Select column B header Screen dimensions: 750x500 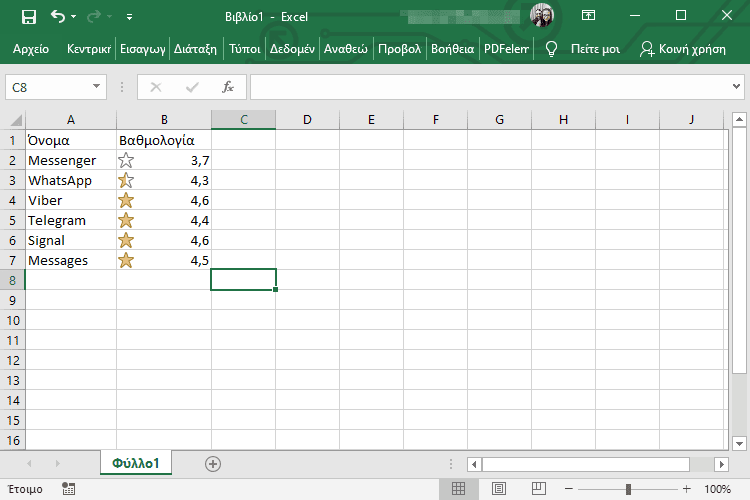pyautogui.click(x=164, y=120)
